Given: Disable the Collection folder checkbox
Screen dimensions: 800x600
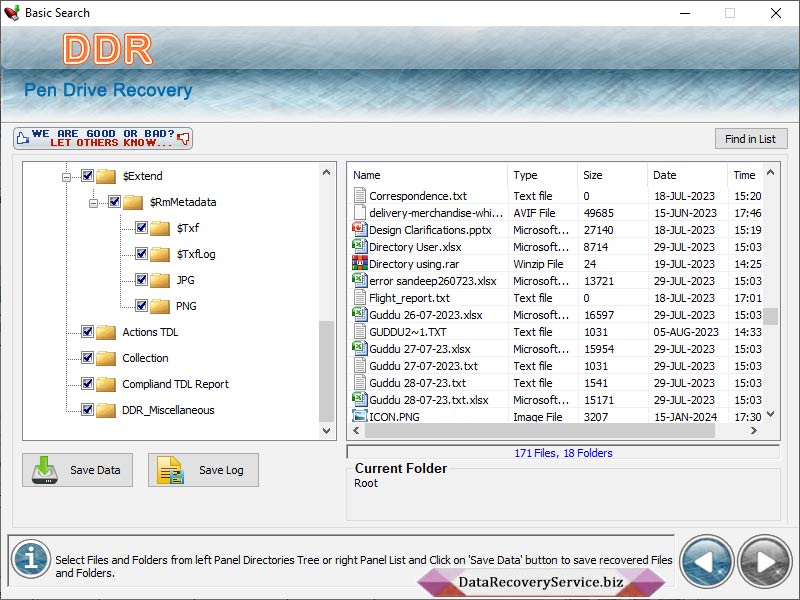Looking at the screenshot, I should pos(89,358).
